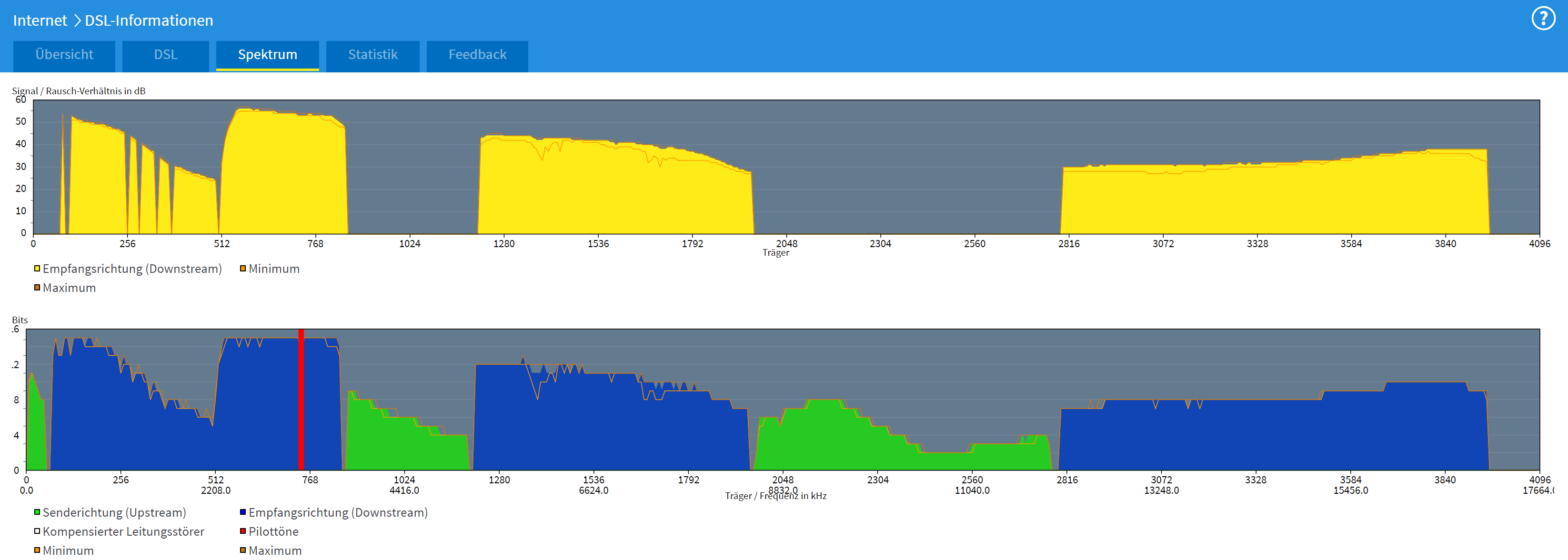
Task: Click green Senderichtung (Upstream) legend swatch
Action: [x=37, y=512]
